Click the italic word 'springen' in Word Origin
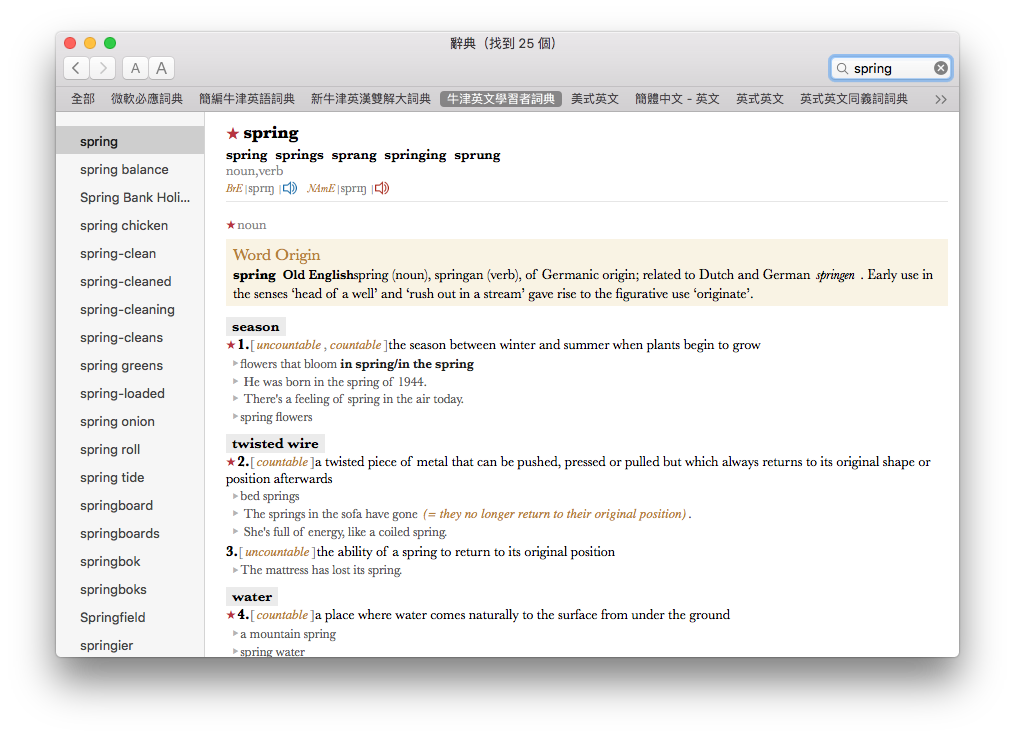 [835, 275]
